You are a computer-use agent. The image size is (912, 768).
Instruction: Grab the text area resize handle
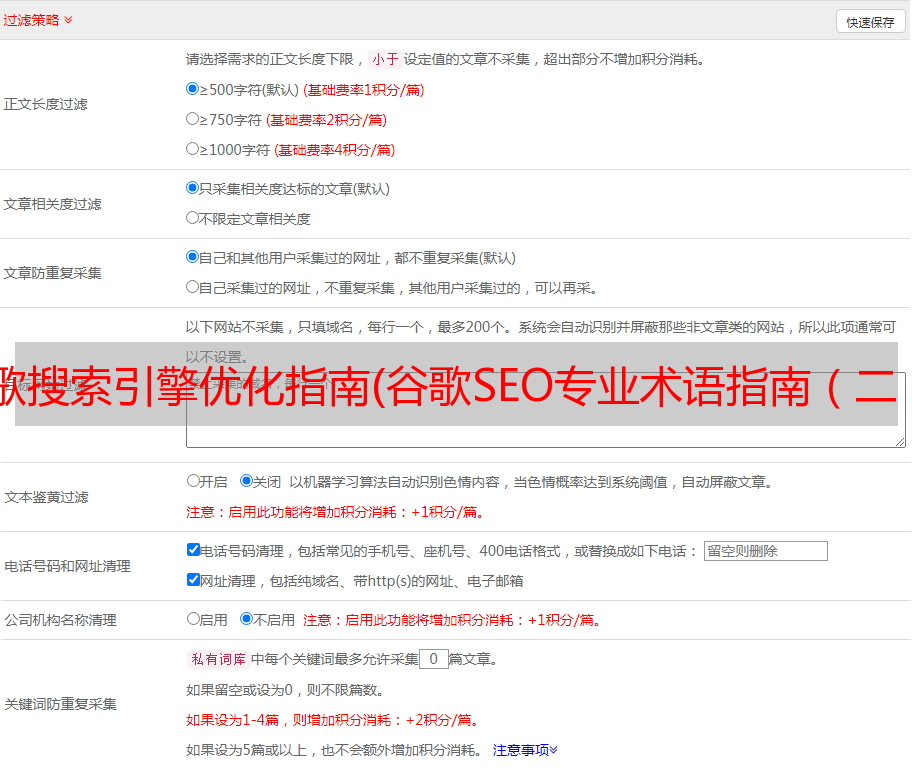pos(900,441)
